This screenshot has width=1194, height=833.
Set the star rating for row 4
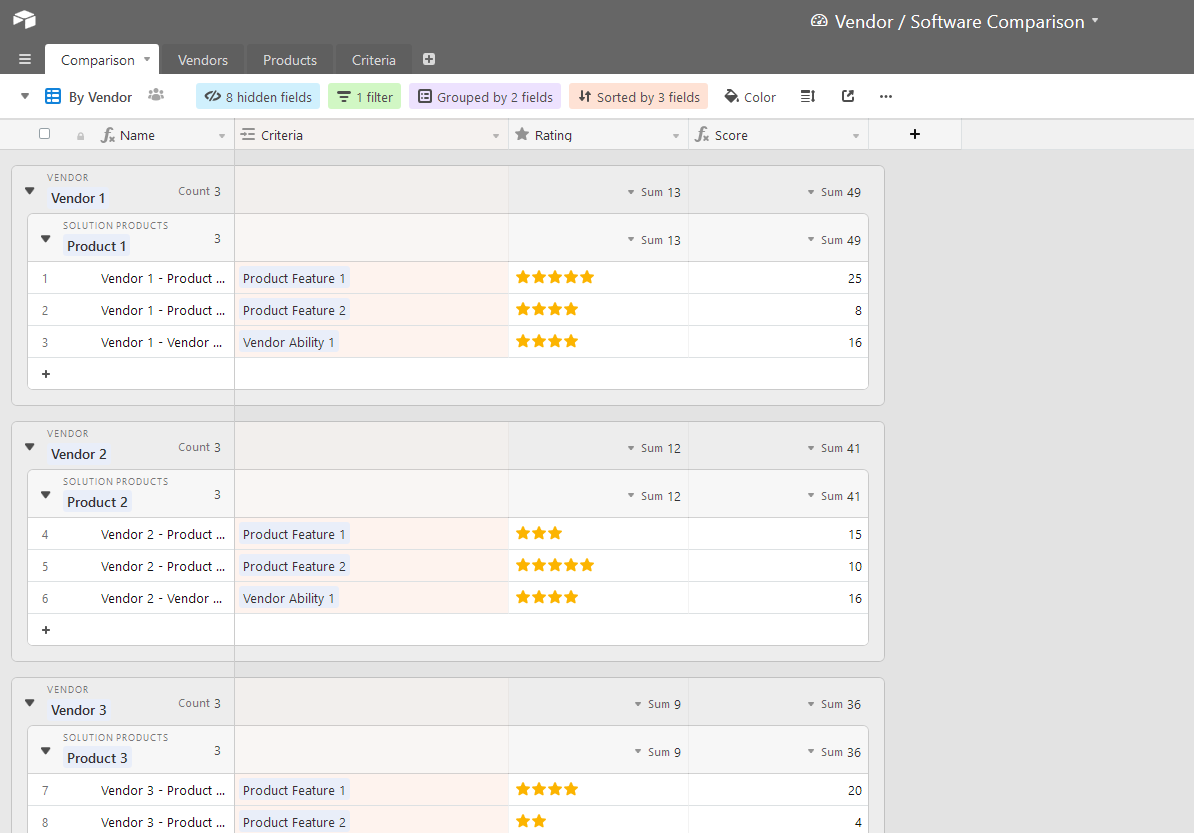coord(555,534)
